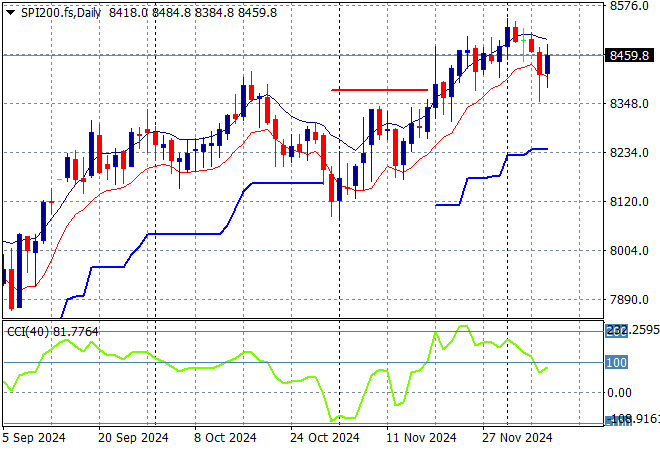Select the 8 Oct 2024 date label

pyautogui.click(x=225, y=438)
